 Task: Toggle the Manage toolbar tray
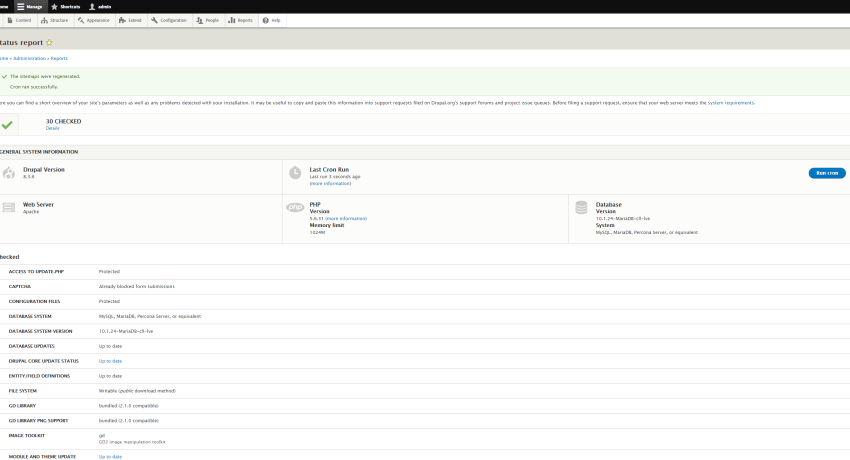tap(29, 6)
